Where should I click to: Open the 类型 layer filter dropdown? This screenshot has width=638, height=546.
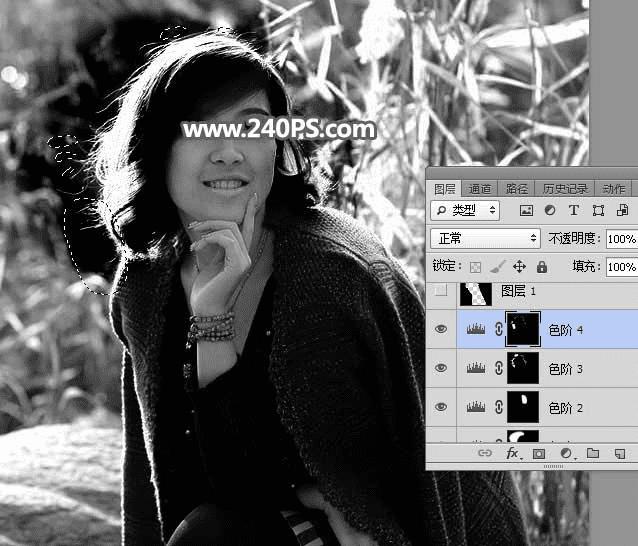pos(465,210)
